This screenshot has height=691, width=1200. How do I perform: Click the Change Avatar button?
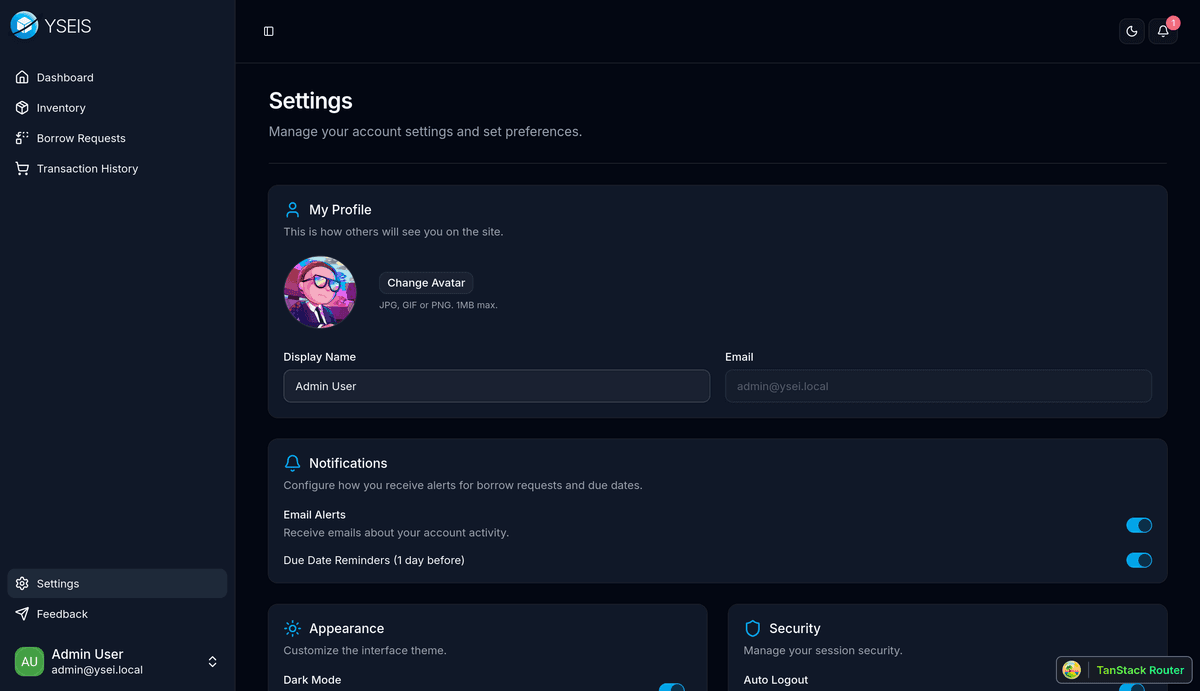pyautogui.click(x=426, y=283)
